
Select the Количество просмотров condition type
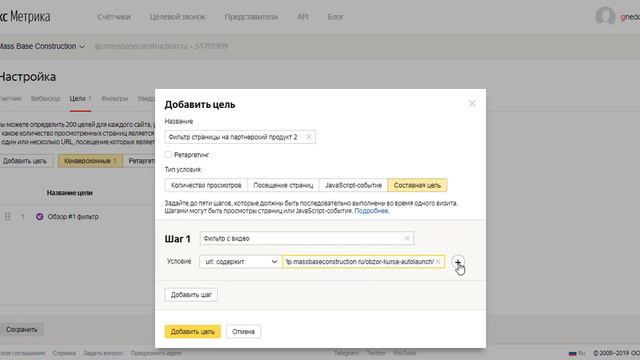(206, 185)
